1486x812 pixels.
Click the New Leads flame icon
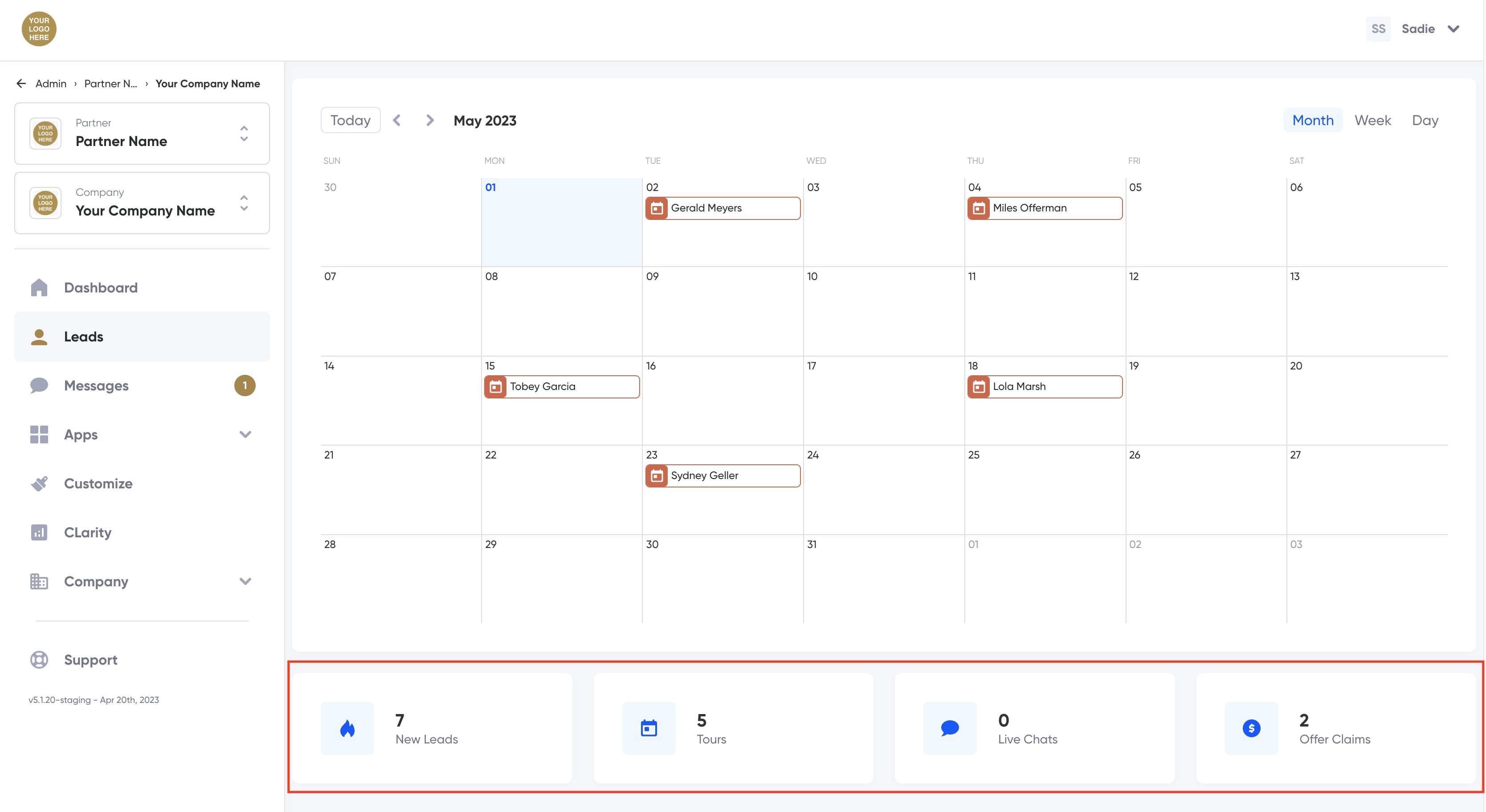point(347,728)
